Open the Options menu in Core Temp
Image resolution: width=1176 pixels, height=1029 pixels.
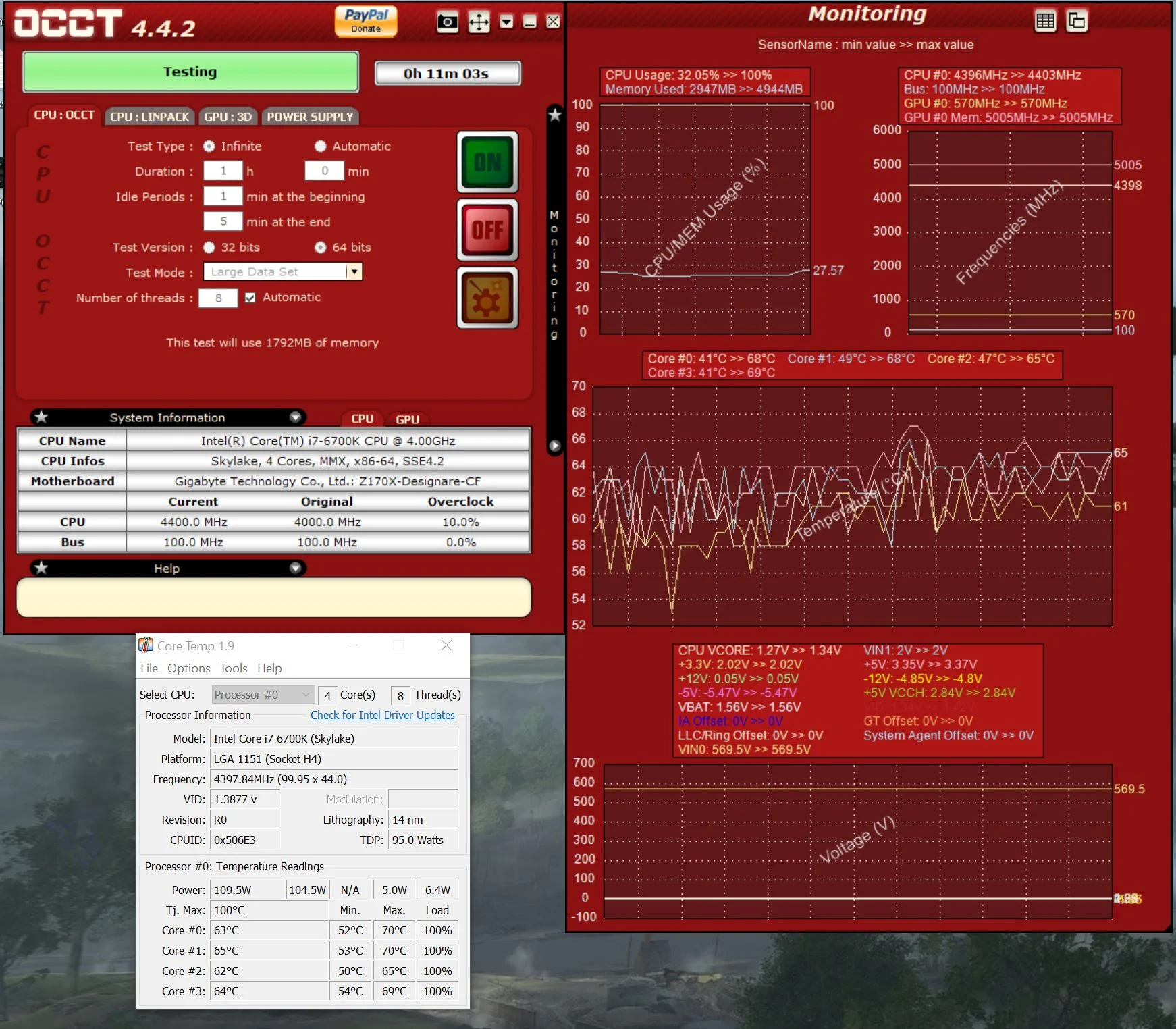point(188,668)
